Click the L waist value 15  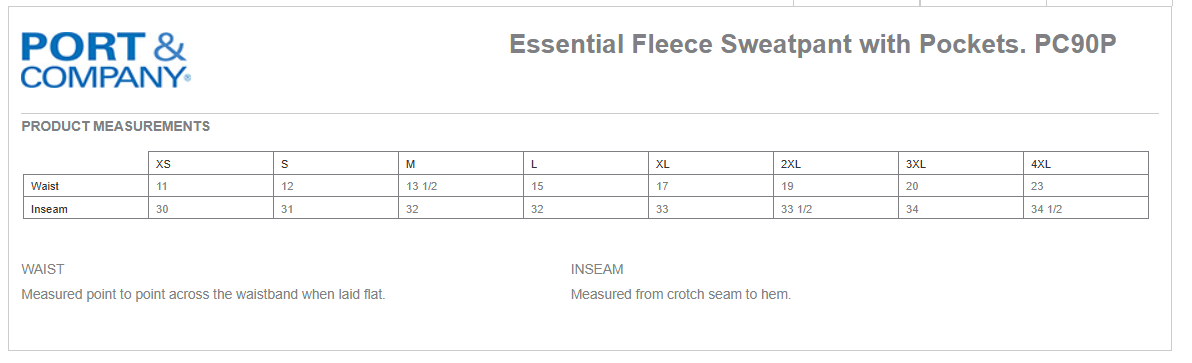(537, 187)
